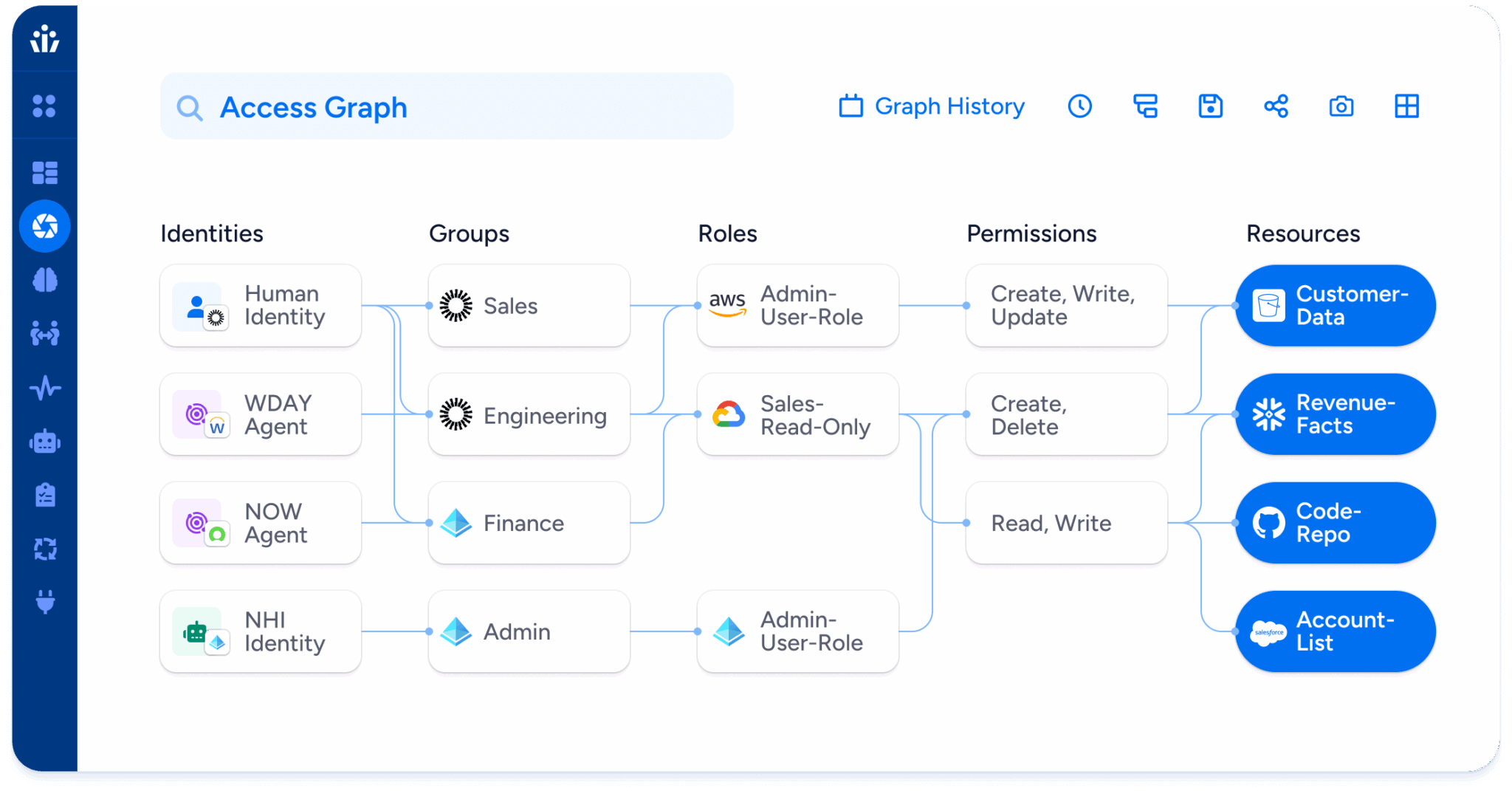Select the handshake collaboration icon in sidebar
Screen dimensions: 1512x791
(44, 333)
